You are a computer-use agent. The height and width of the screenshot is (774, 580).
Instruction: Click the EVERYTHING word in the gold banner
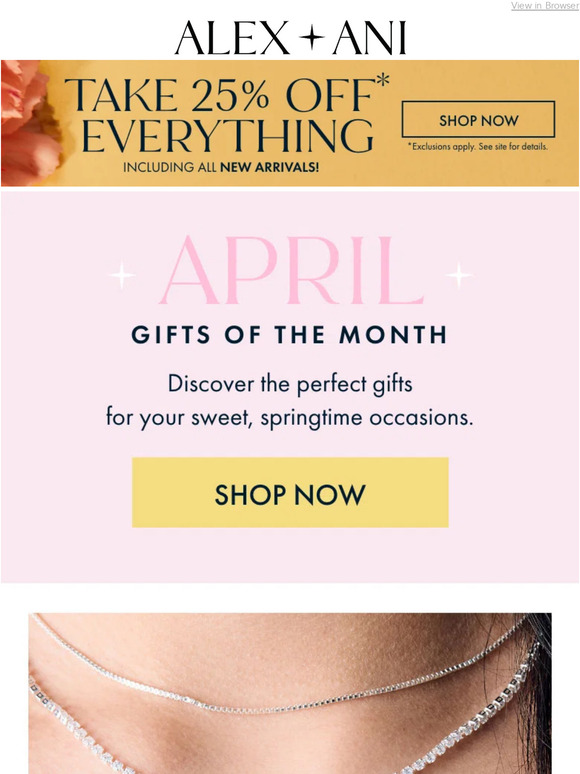[x=228, y=136]
